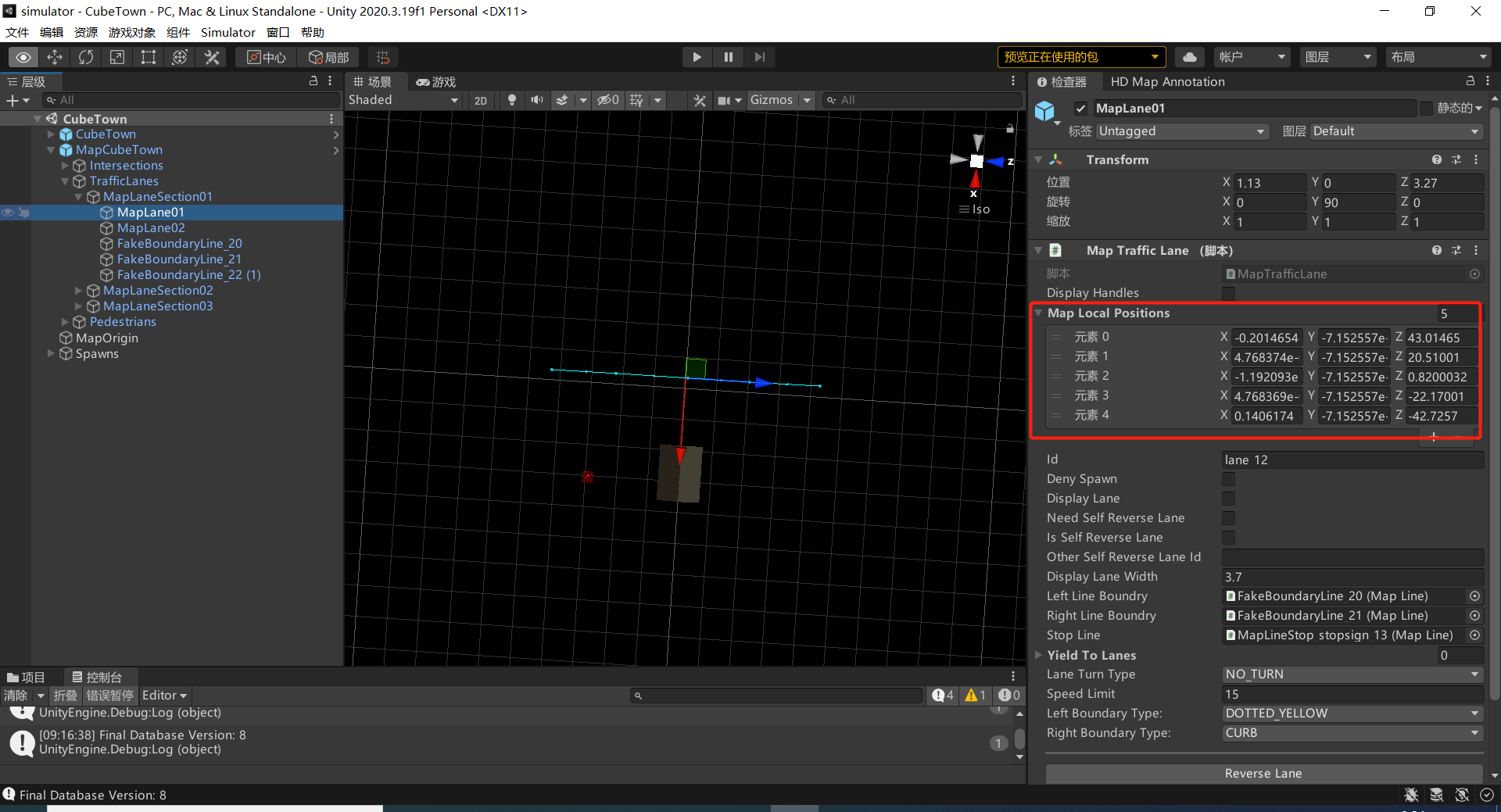Open the Simulator menu

[x=227, y=32]
